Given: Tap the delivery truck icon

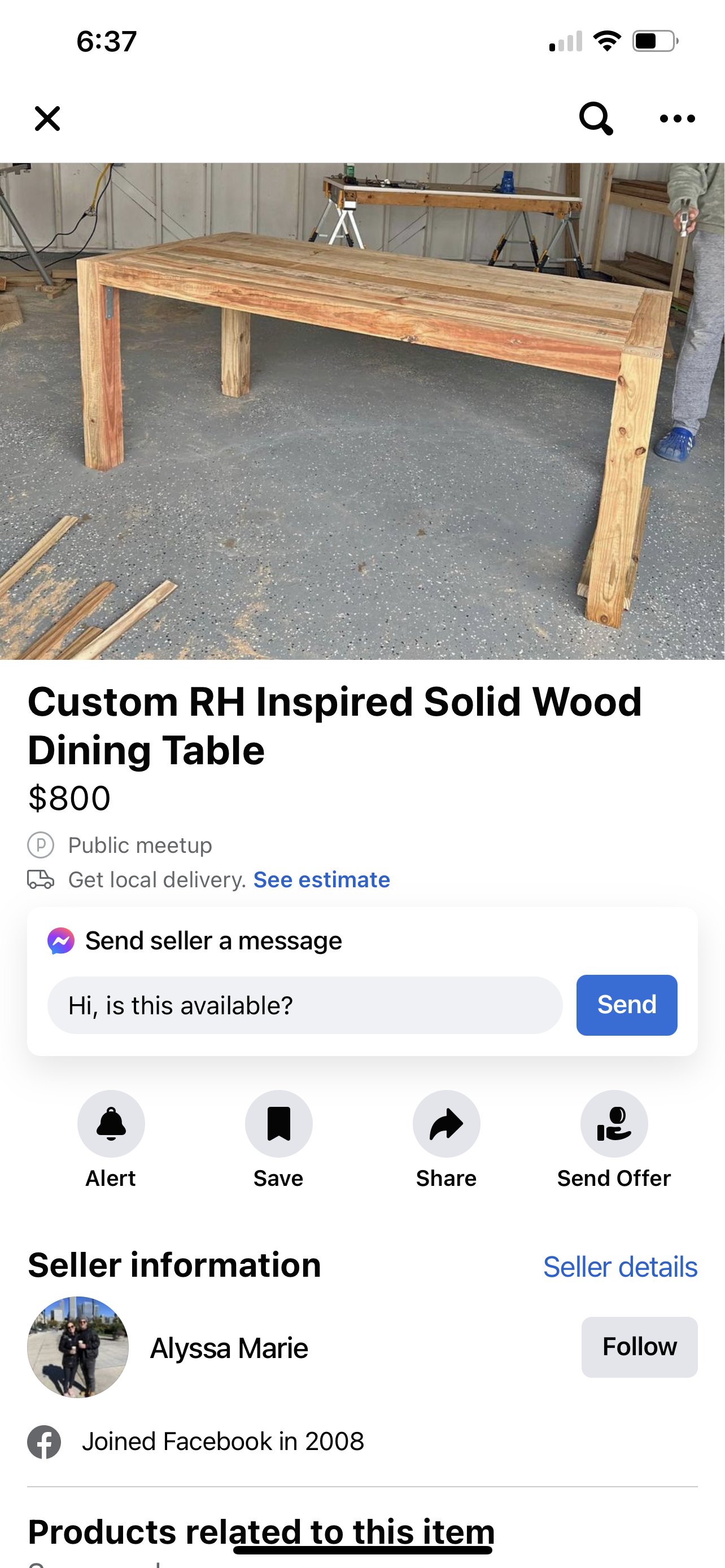Looking at the screenshot, I should [41, 879].
